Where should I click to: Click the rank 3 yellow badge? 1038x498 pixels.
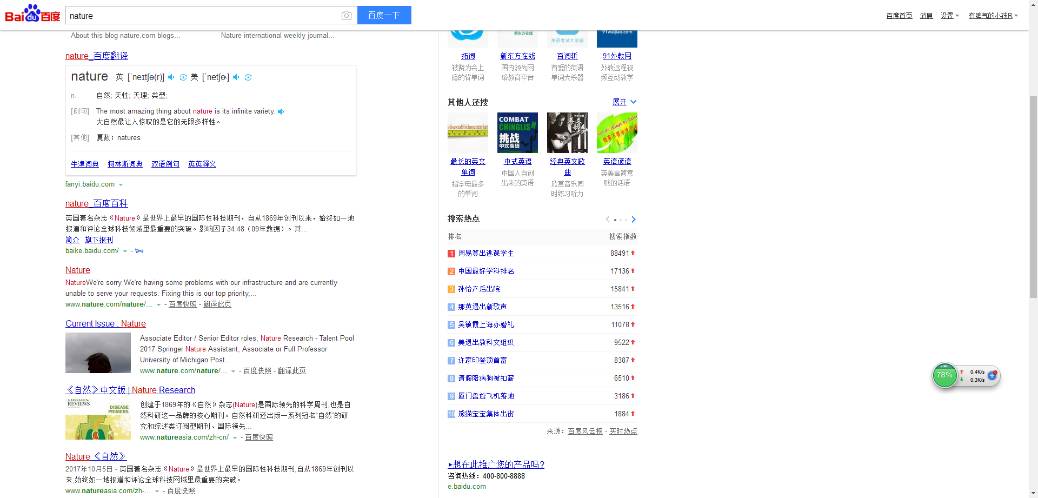click(451, 289)
